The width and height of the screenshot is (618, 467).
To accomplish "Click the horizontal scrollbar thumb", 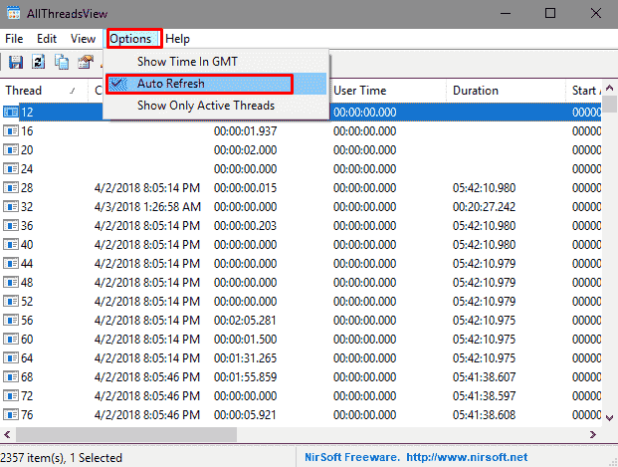I will click(126, 434).
